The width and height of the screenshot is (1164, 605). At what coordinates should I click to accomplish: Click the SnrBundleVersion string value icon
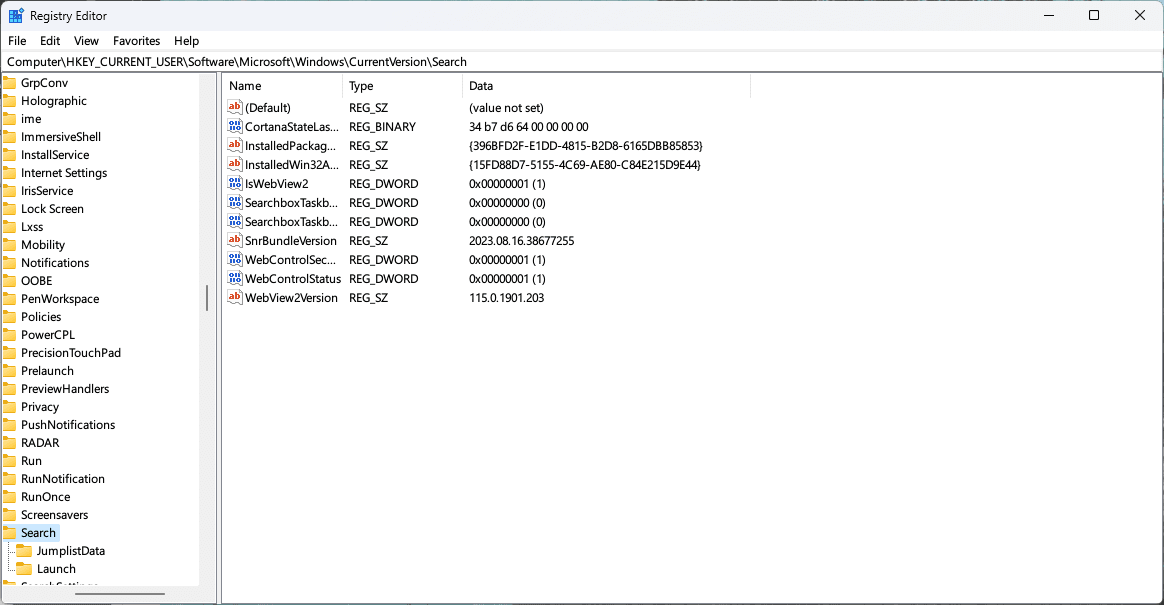tap(235, 241)
